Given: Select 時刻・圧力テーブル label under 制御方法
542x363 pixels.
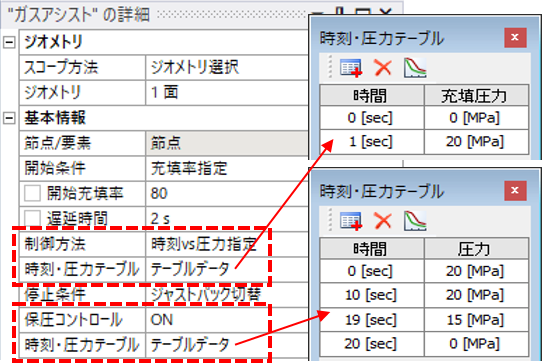Looking at the screenshot, I should 82,269.
